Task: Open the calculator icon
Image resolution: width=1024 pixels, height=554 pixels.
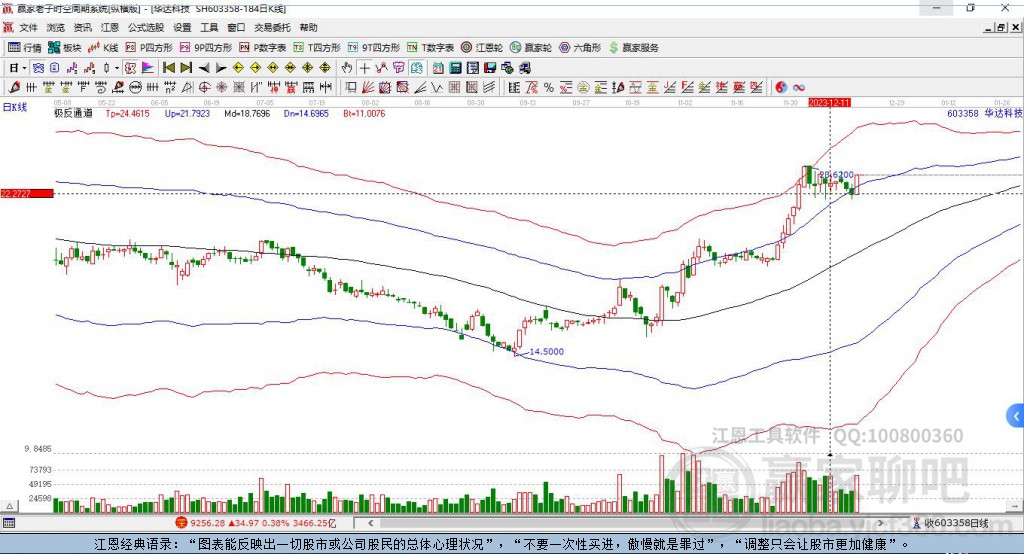Action: pos(455,68)
